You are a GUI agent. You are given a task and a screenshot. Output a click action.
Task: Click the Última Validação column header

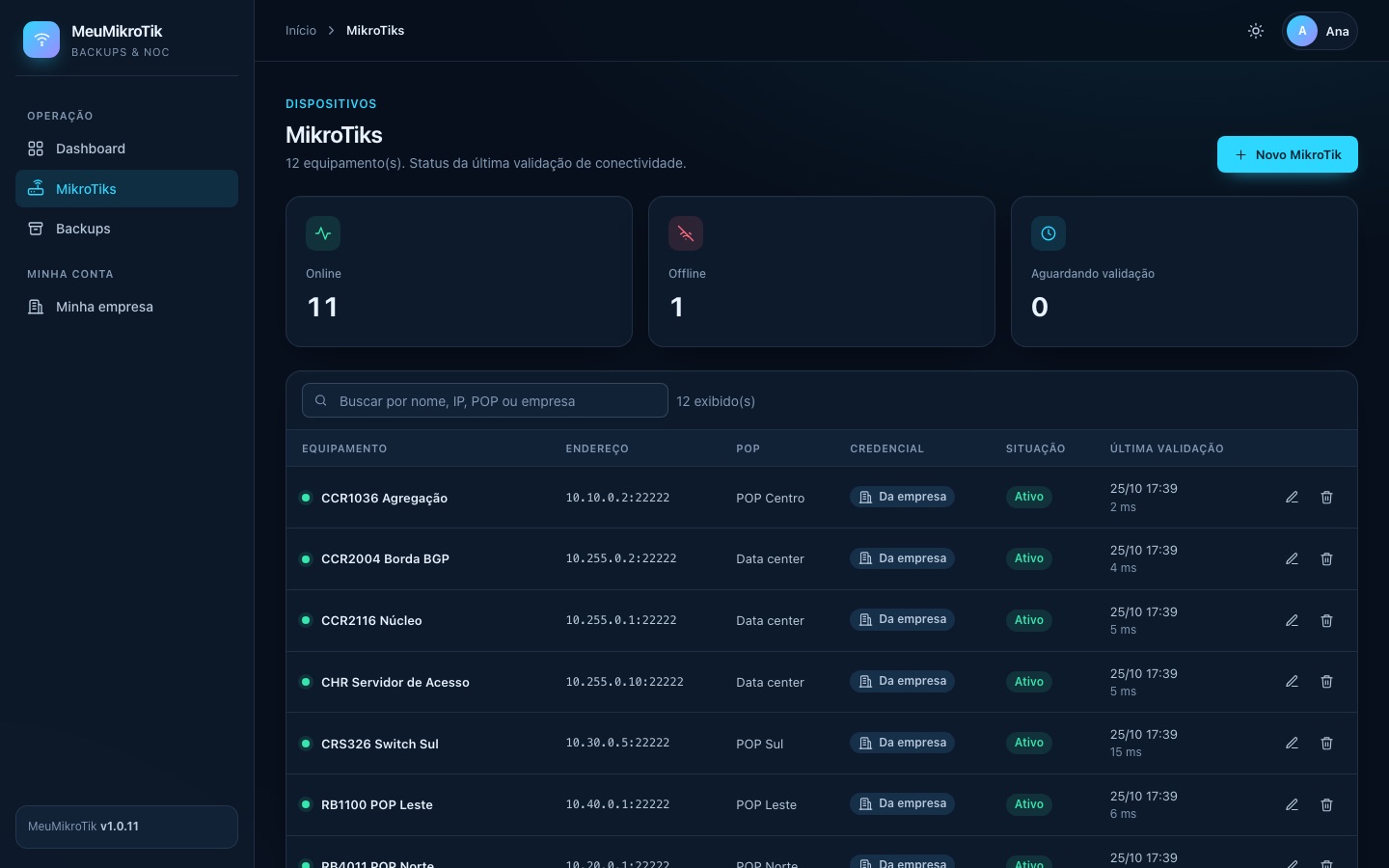click(1167, 448)
